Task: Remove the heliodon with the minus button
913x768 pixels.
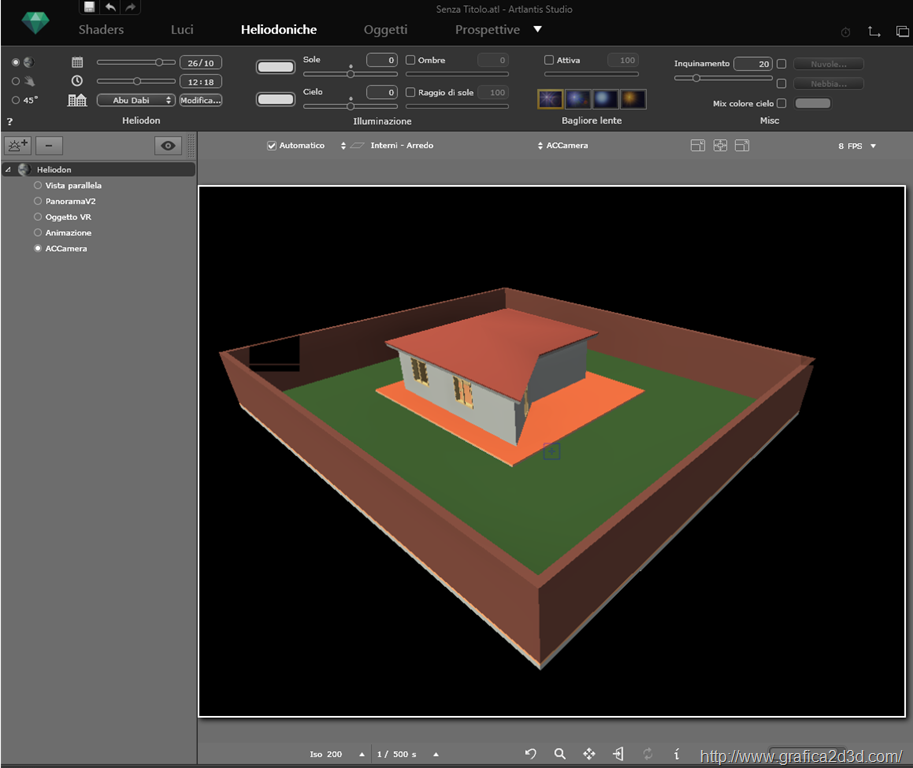Action: pos(48,145)
